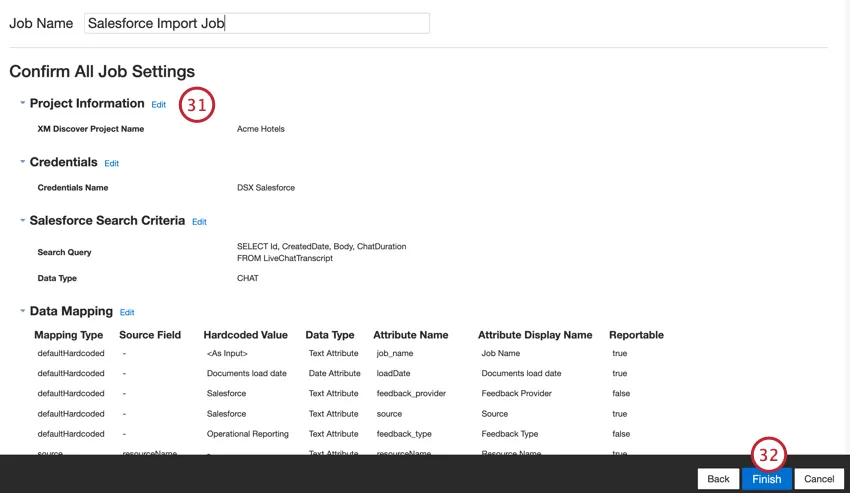Collapse the Credentials section arrow
The width and height of the screenshot is (850, 493).
(x=22, y=162)
